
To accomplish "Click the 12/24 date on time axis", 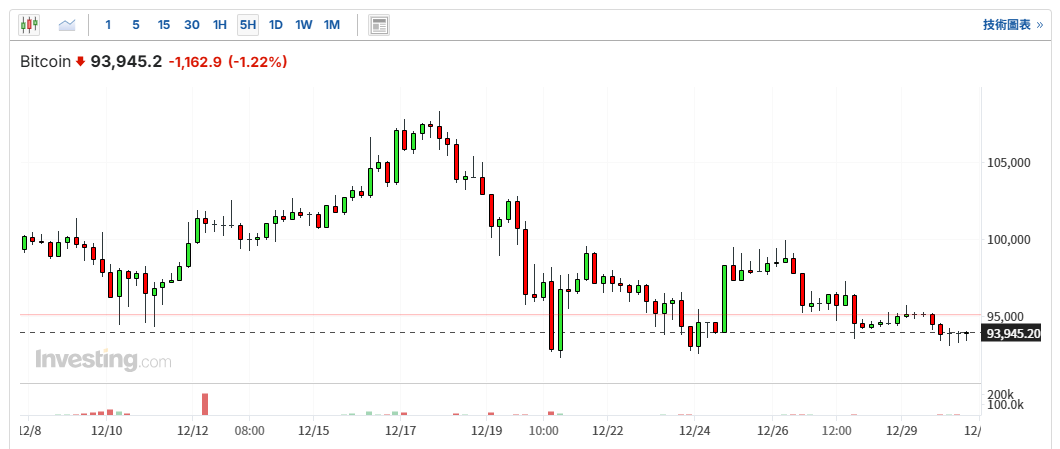I will 694,430.
